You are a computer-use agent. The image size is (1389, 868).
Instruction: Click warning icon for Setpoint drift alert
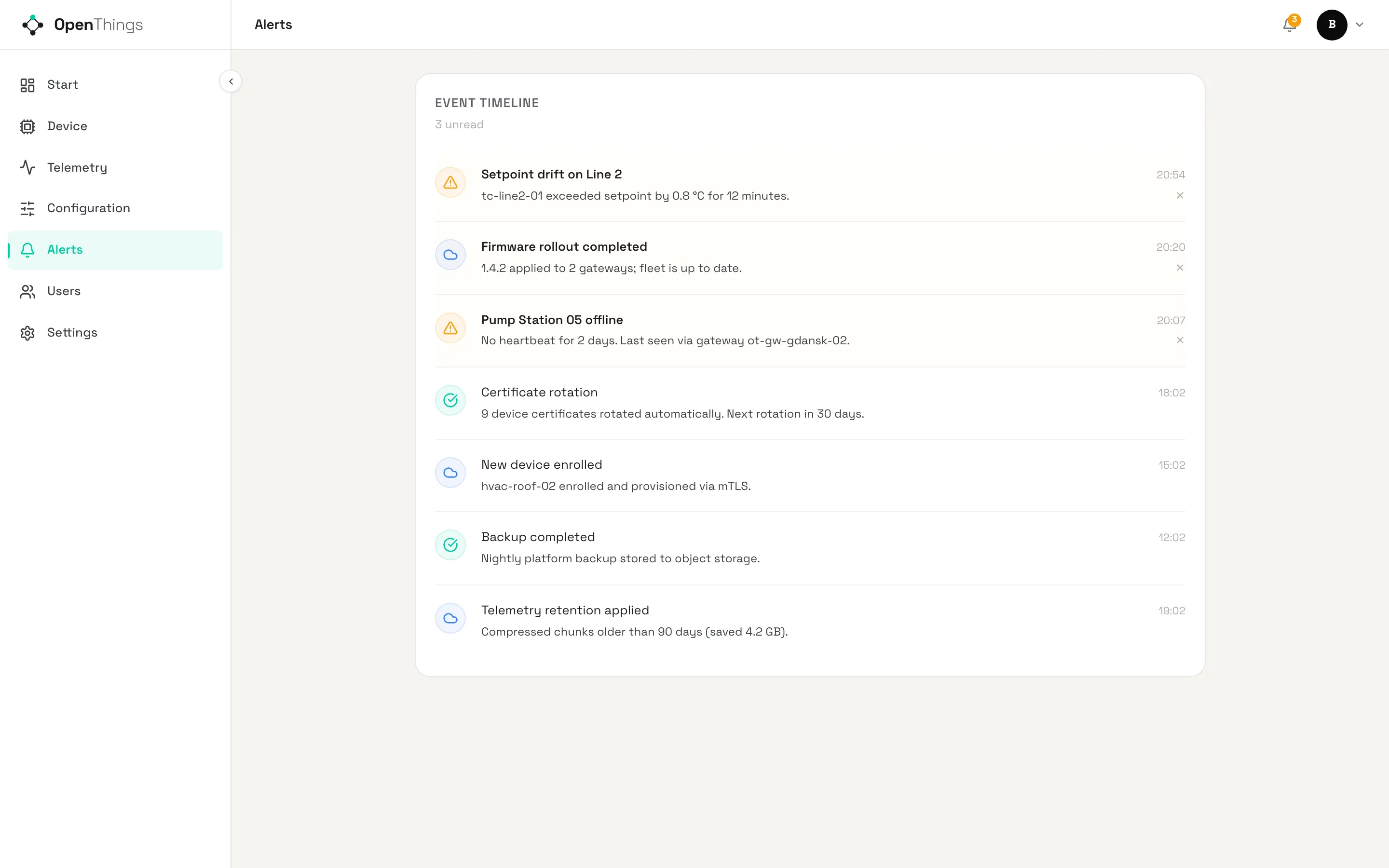pos(450,183)
